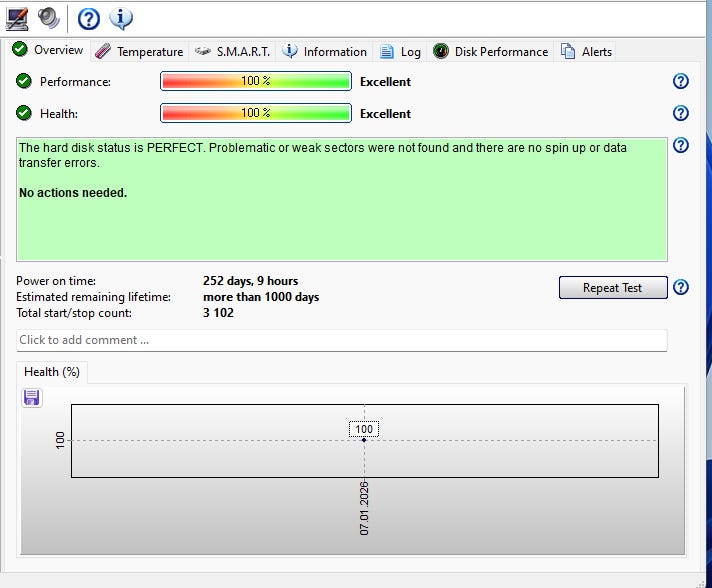Open help icon on the Performance row
This screenshot has height=588, width=712.
click(680, 81)
